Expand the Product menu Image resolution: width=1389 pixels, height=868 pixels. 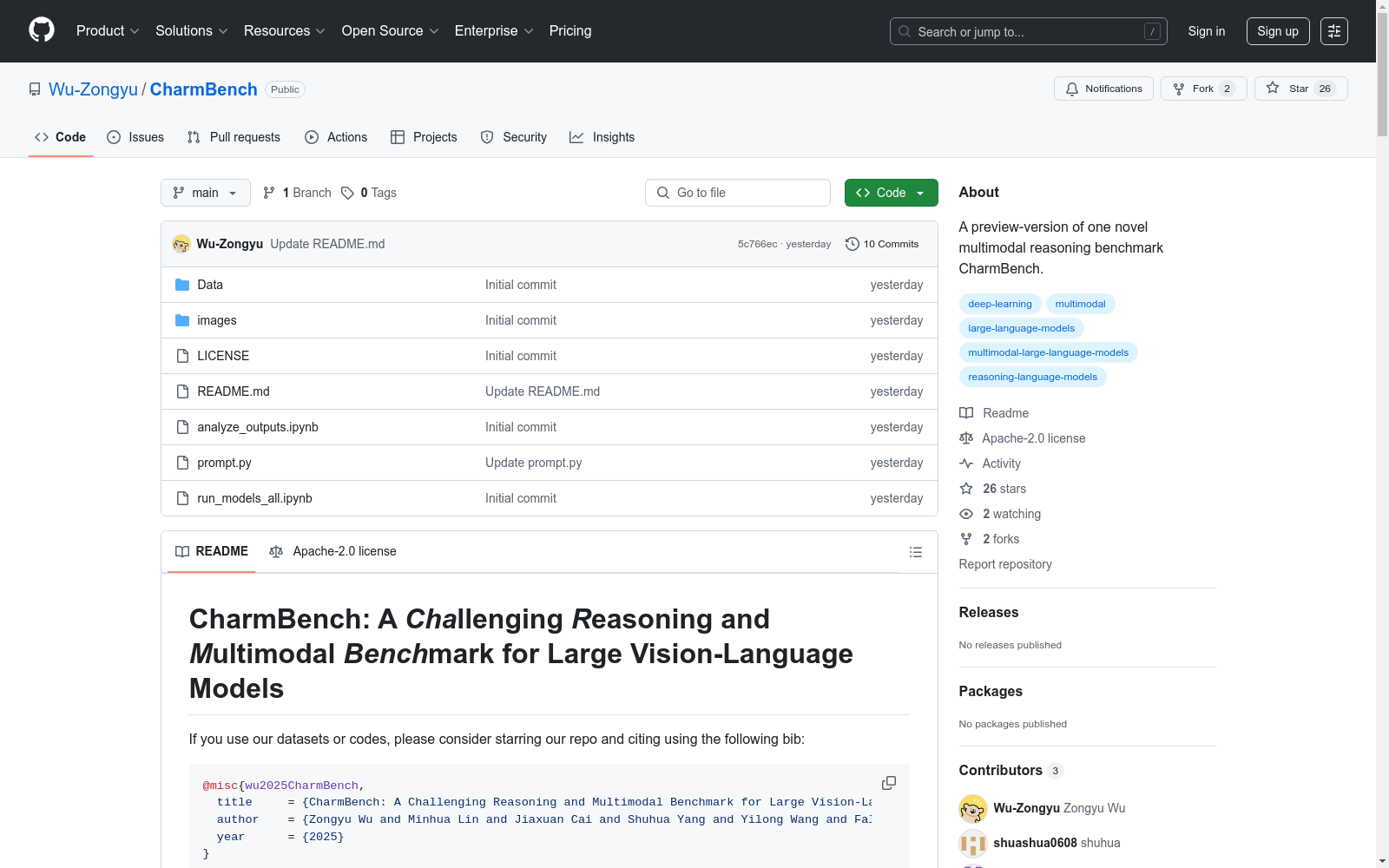(x=108, y=30)
